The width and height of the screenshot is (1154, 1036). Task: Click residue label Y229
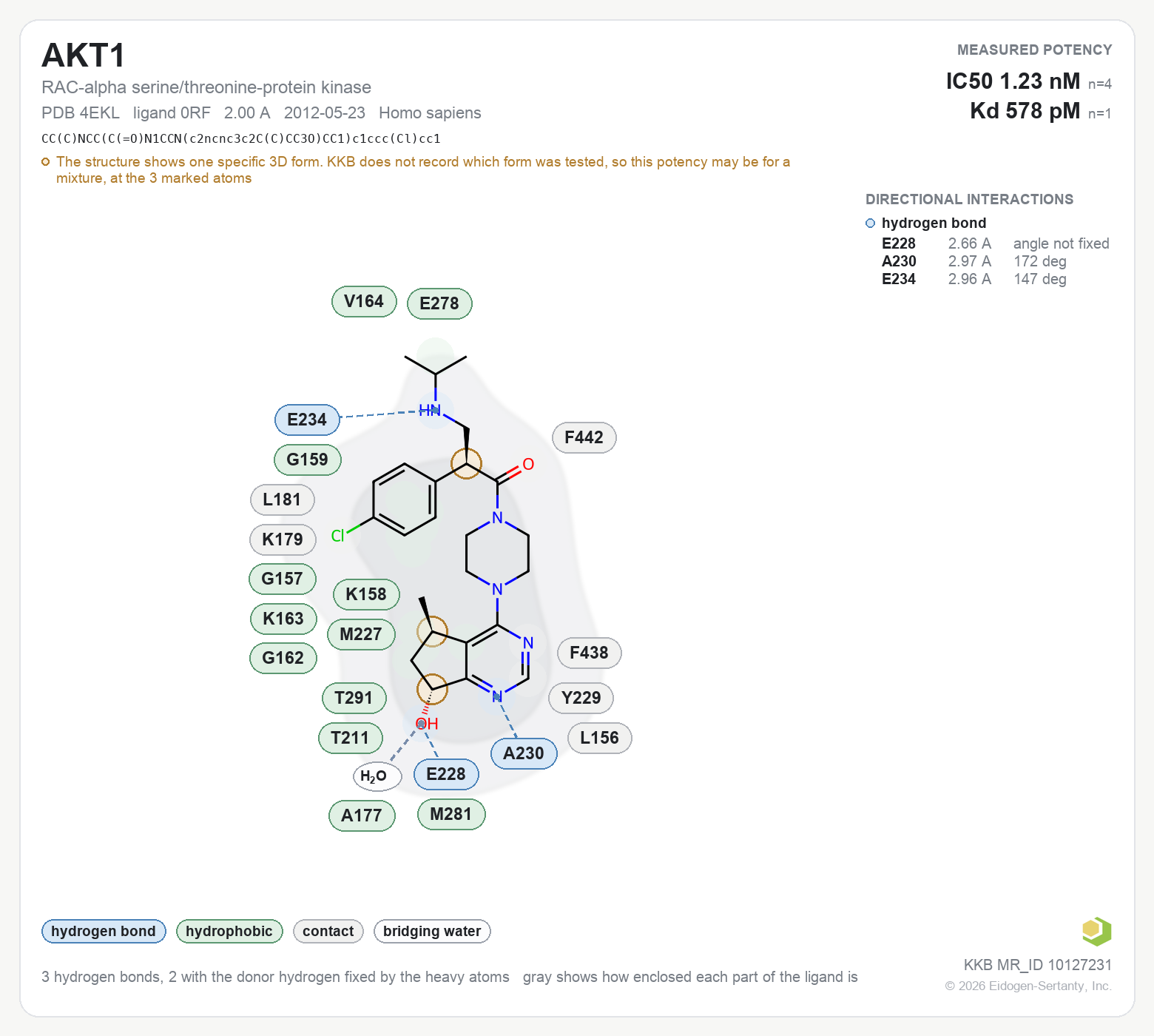581,698
